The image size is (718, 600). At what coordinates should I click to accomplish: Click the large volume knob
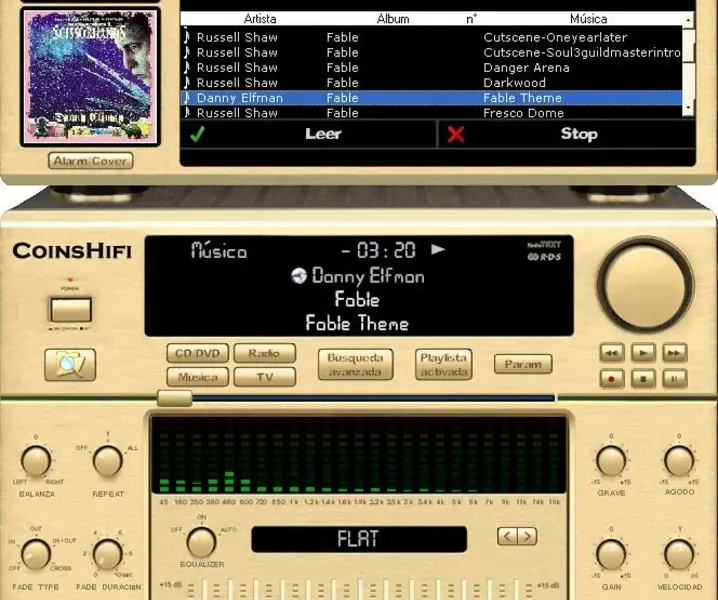[x=645, y=286]
